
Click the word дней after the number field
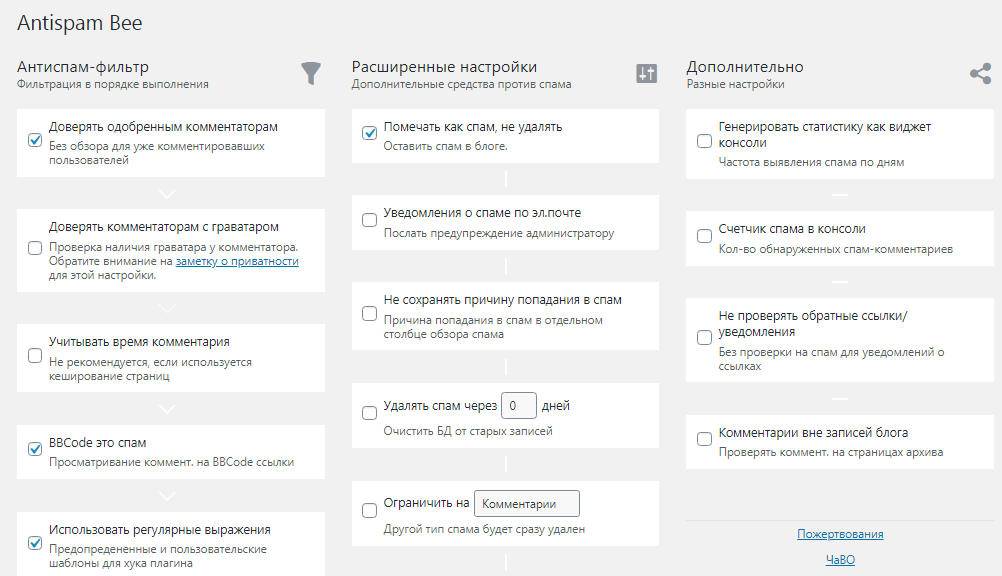click(x=556, y=406)
